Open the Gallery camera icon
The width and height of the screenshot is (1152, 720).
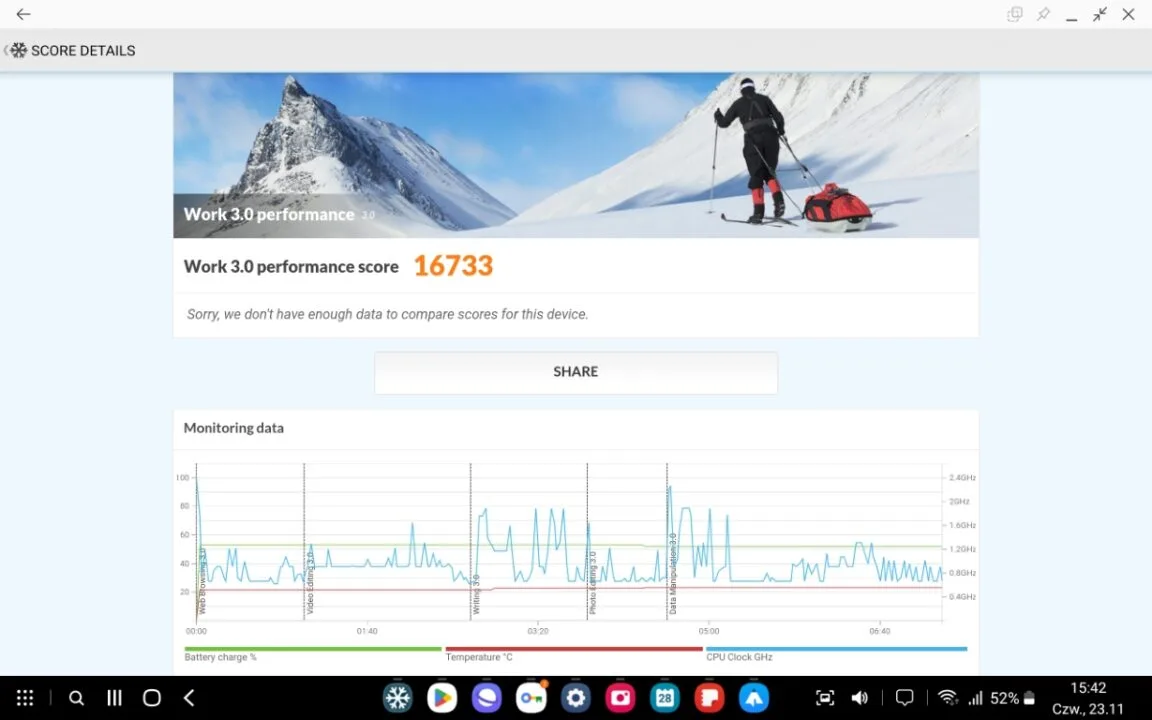(620, 697)
